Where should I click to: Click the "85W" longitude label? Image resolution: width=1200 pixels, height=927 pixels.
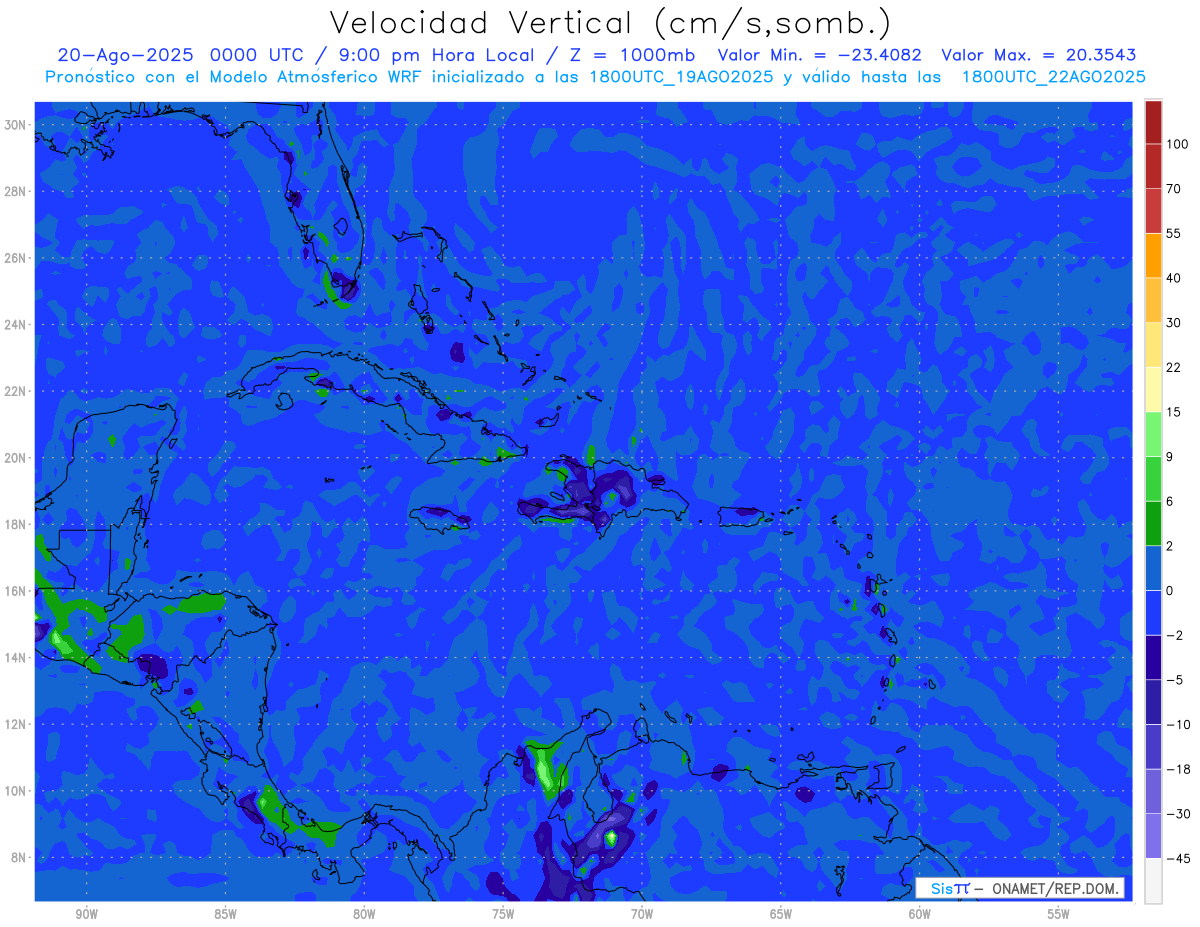coord(226,914)
